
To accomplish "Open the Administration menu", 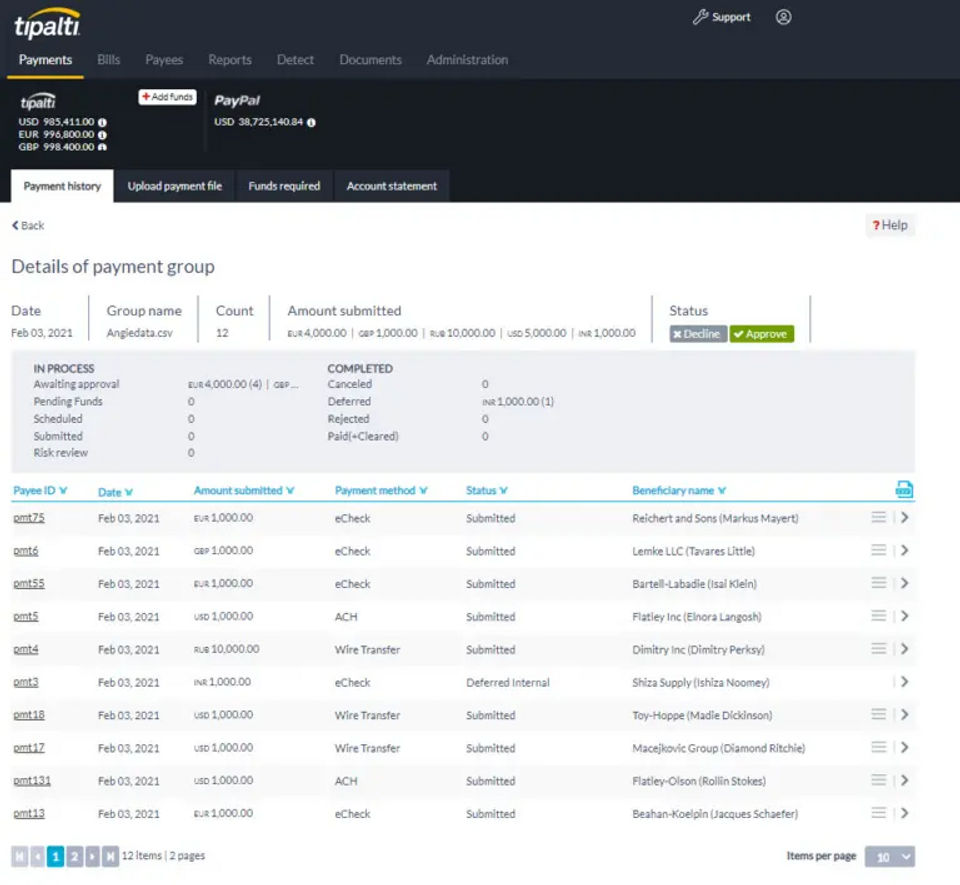I will (x=467, y=60).
